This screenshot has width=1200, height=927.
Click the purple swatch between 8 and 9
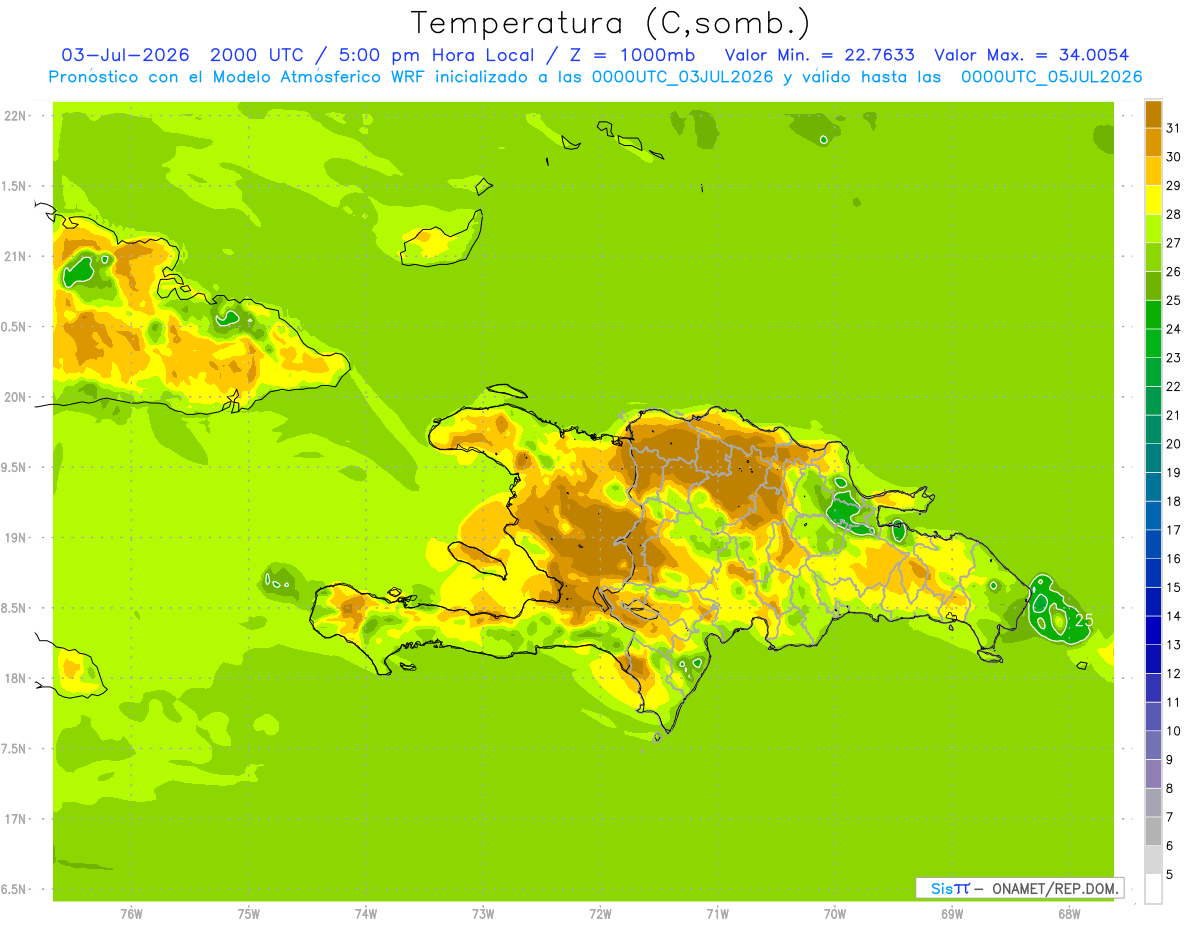(1153, 773)
